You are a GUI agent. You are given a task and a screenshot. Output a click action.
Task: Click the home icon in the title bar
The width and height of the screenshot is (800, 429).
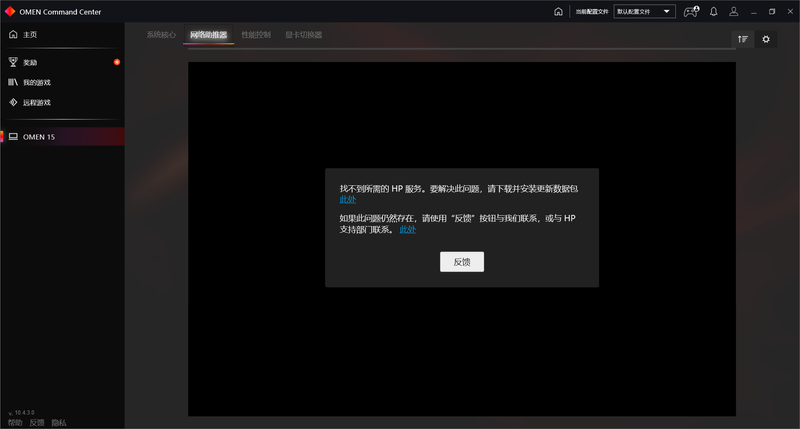[x=558, y=12]
